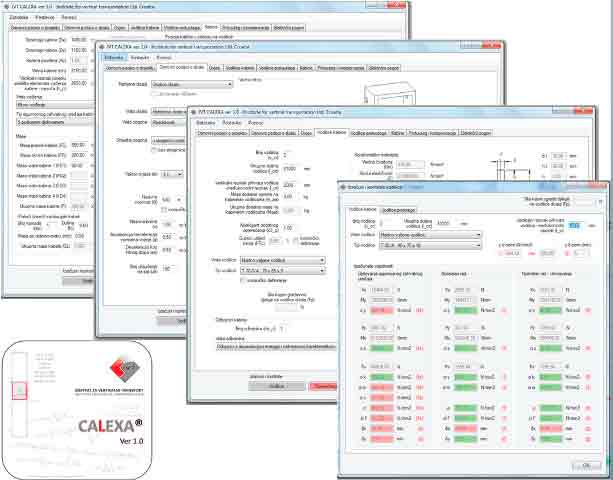Open the highlighted Datoteka menu in second window

114,57
